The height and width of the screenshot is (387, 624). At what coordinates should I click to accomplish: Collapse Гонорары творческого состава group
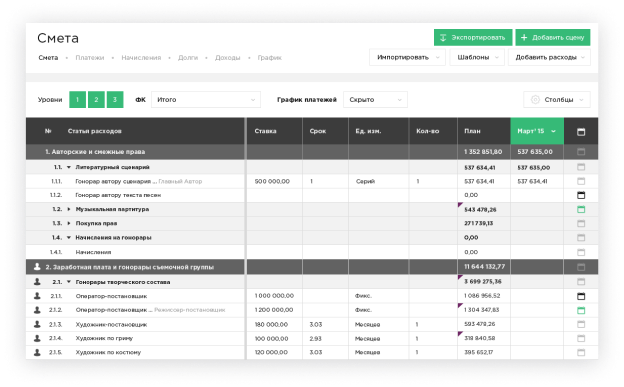69,282
